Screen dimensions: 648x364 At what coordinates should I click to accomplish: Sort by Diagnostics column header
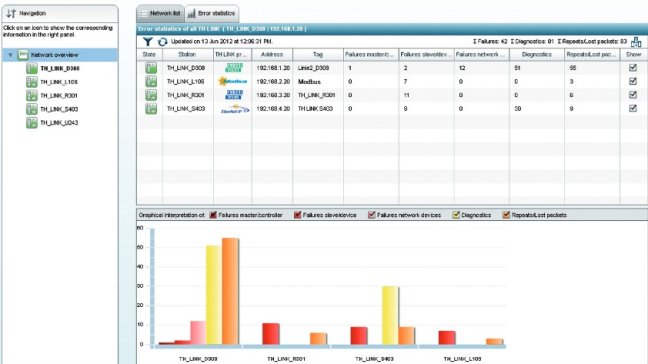(537, 55)
